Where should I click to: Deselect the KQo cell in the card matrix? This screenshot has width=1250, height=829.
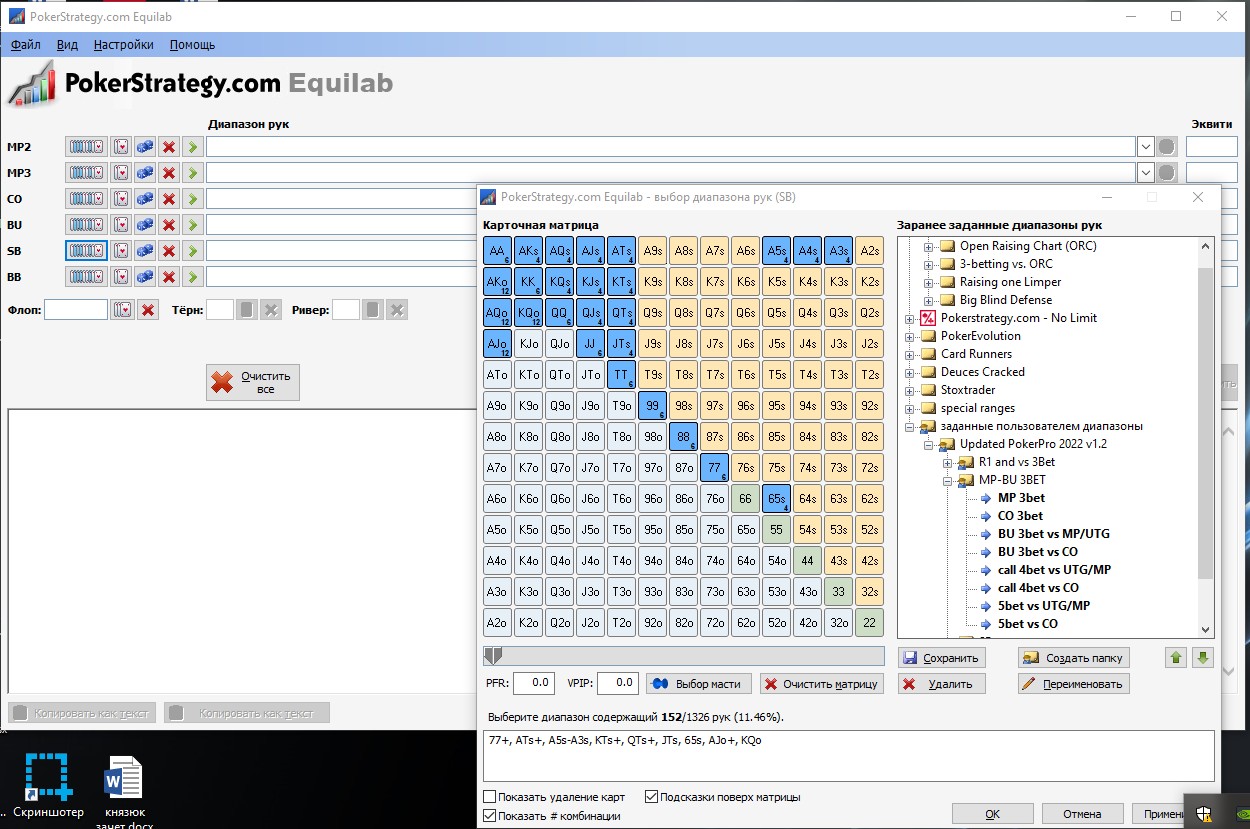(x=528, y=313)
